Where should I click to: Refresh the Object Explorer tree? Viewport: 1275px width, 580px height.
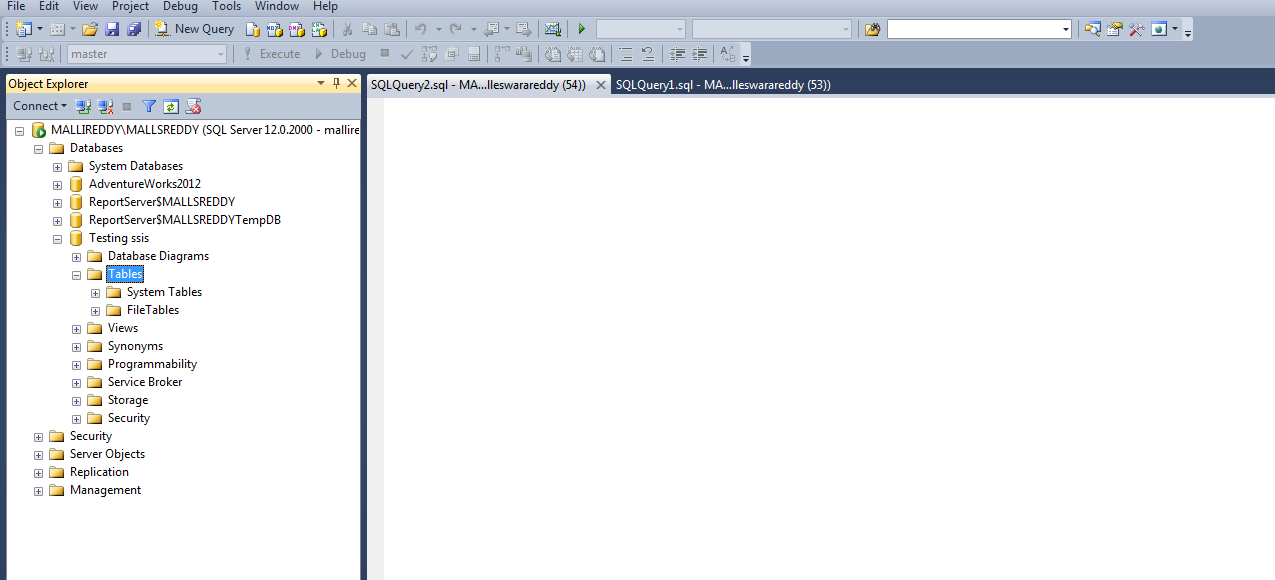(171, 106)
